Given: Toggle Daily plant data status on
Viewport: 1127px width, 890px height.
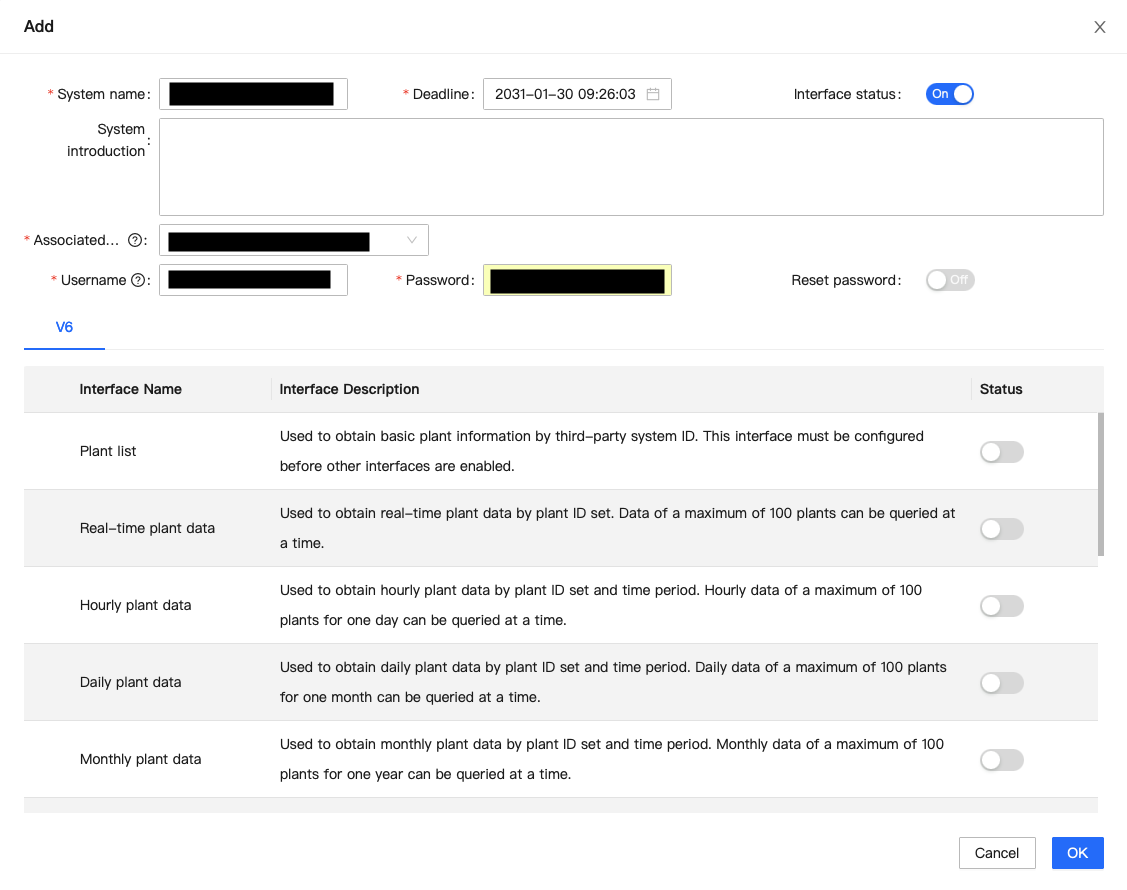Looking at the screenshot, I should [1001, 683].
